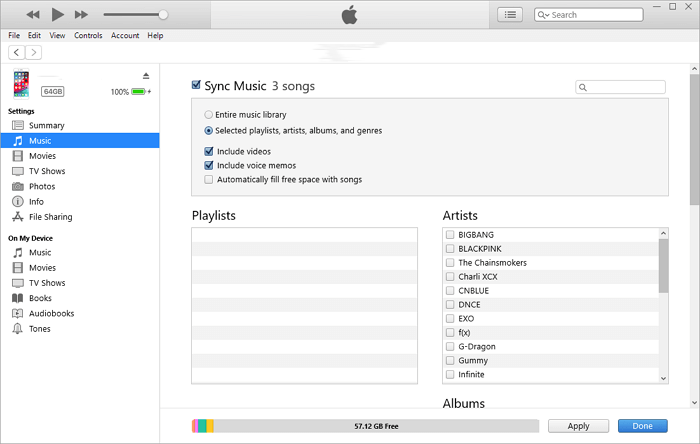Click the Done button

point(642,426)
